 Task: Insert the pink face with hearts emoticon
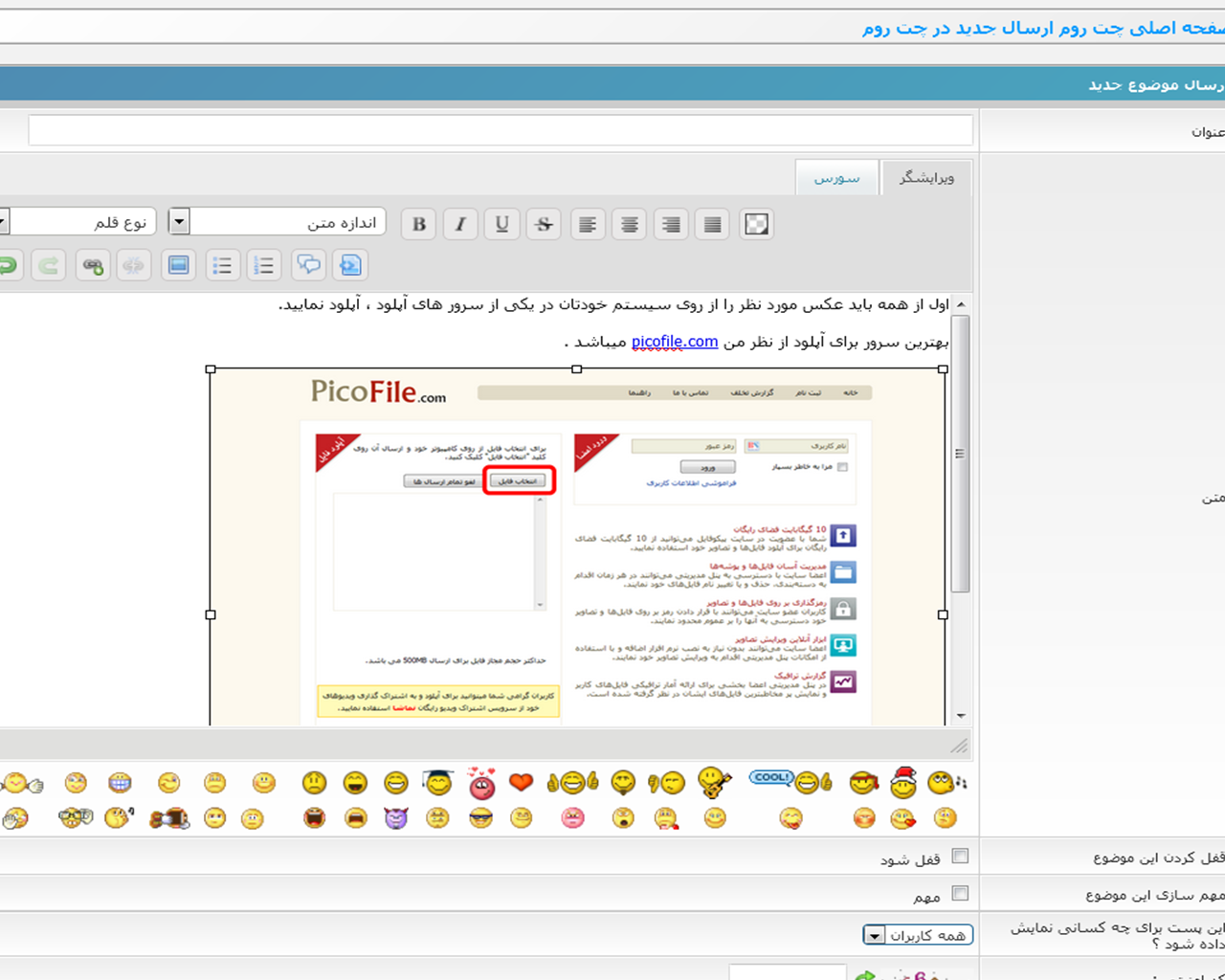point(481,783)
